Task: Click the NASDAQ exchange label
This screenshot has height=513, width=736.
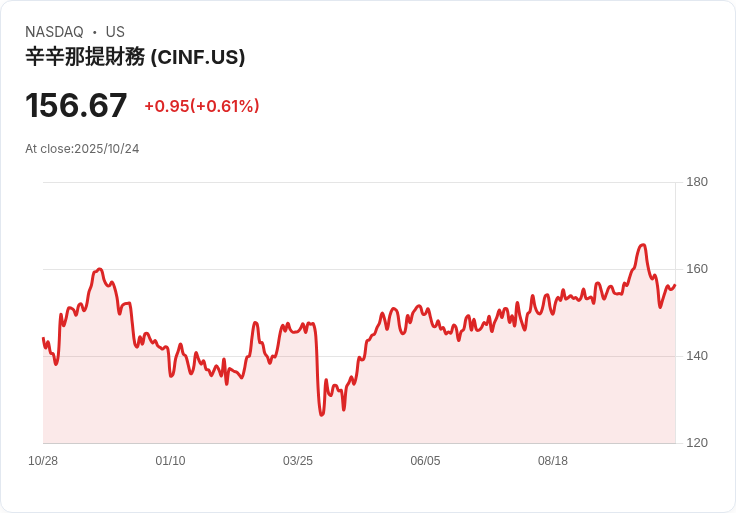Action: 54,32
